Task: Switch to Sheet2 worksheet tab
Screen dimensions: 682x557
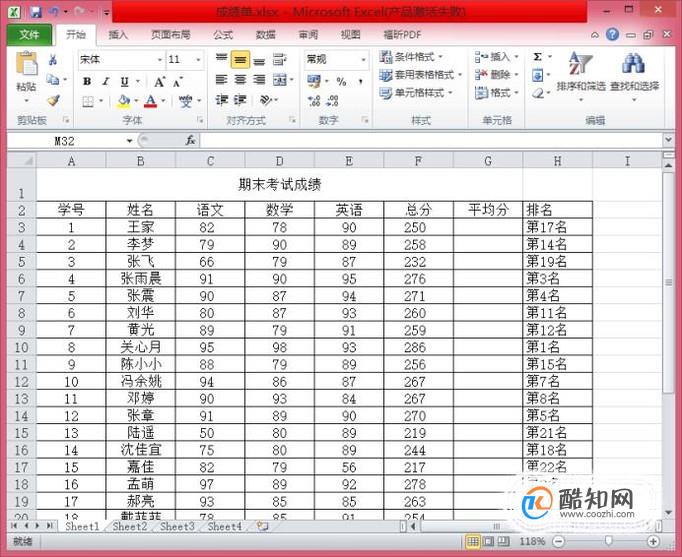Action: tap(129, 527)
